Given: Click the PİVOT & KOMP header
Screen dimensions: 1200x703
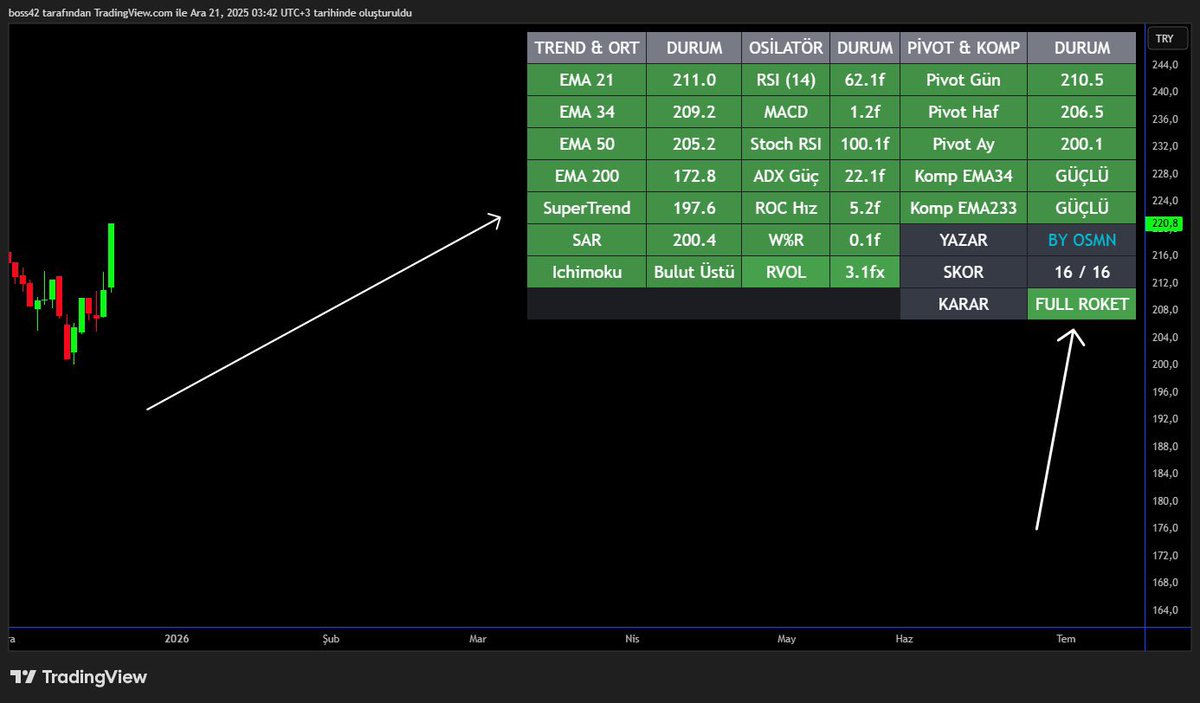Looking at the screenshot, I should (963, 48).
